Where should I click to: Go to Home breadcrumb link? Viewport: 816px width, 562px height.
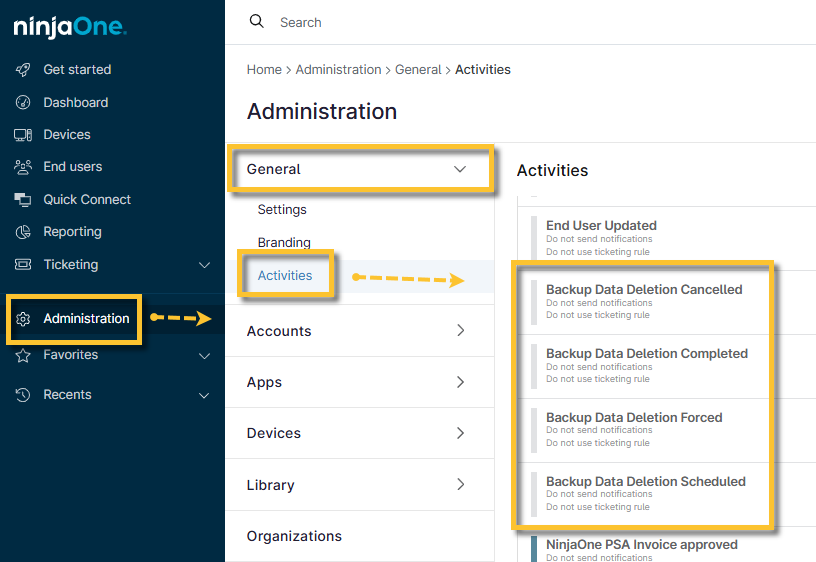[x=264, y=70]
